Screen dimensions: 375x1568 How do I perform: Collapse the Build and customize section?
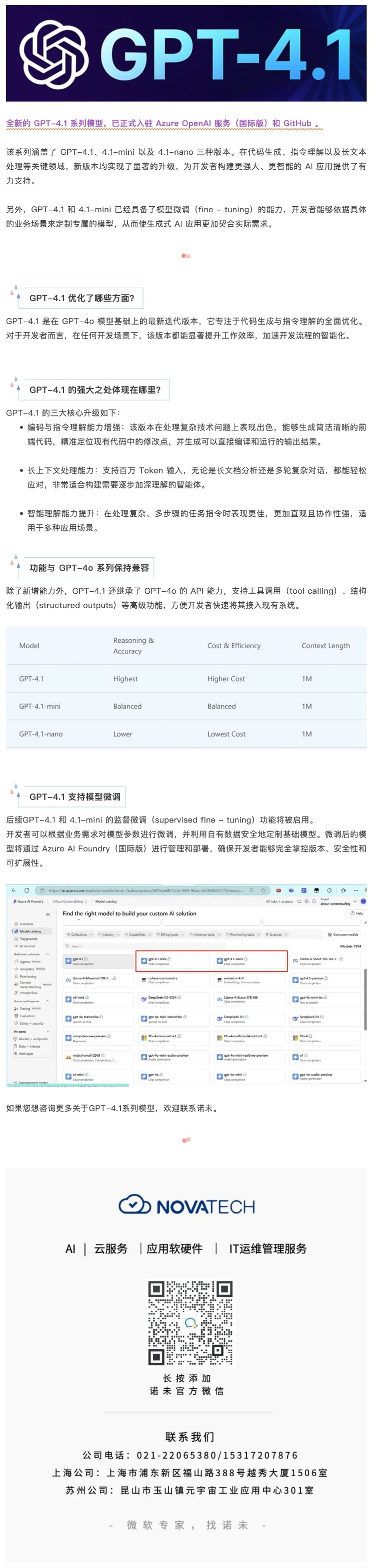(47, 954)
